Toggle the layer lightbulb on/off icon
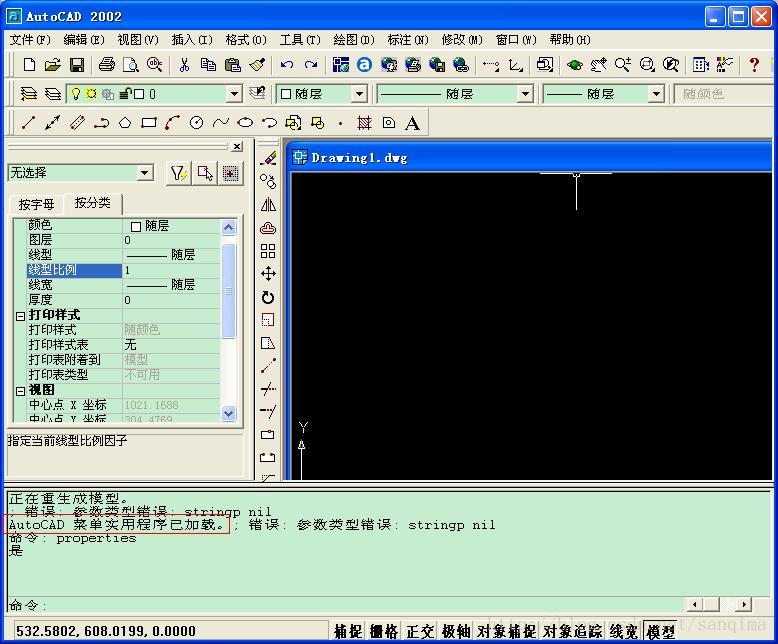The width and height of the screenshot is (778, 644). (x=75, y=94)
